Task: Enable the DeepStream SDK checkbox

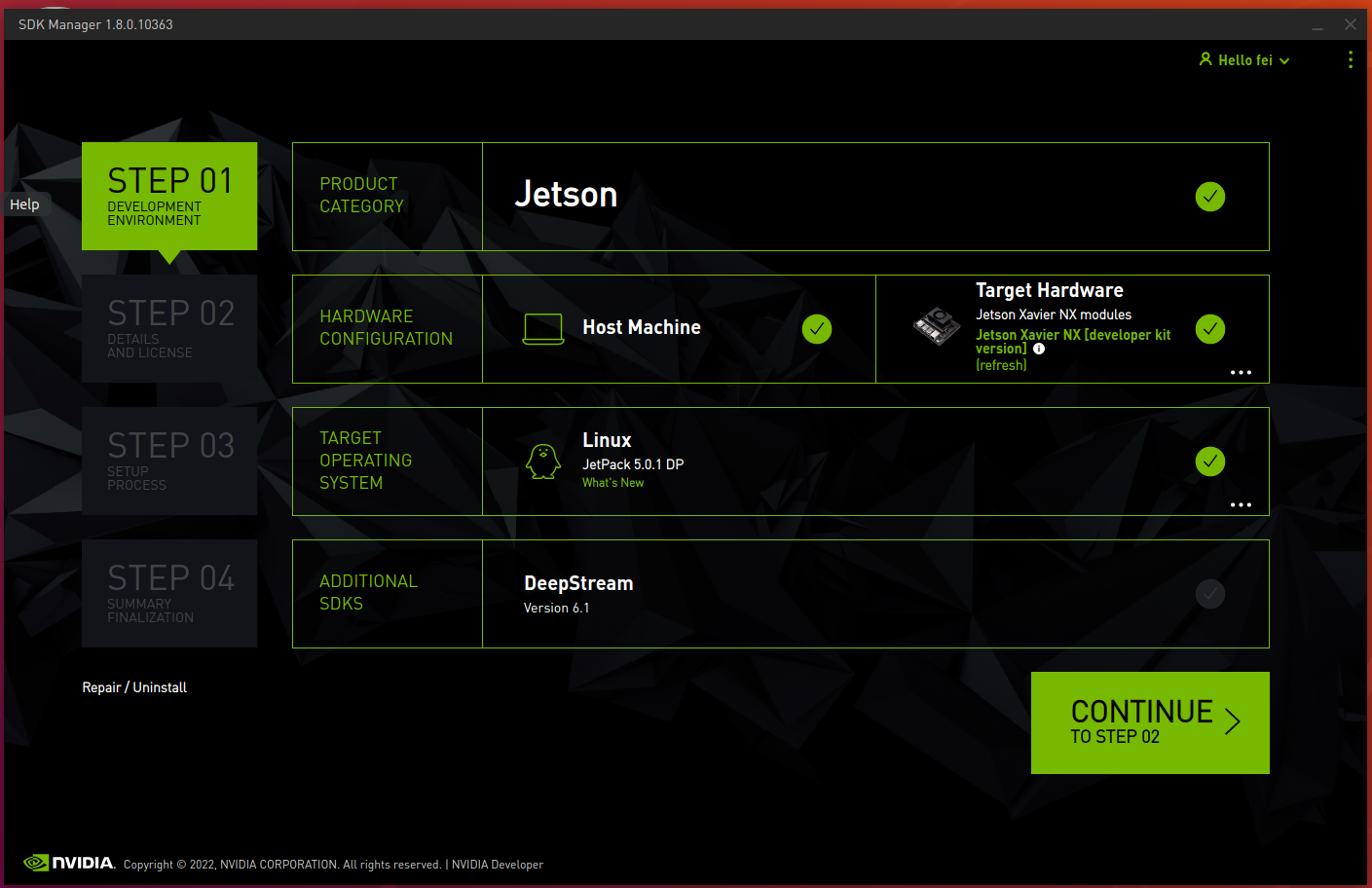Action: (x=1209, y=594)
